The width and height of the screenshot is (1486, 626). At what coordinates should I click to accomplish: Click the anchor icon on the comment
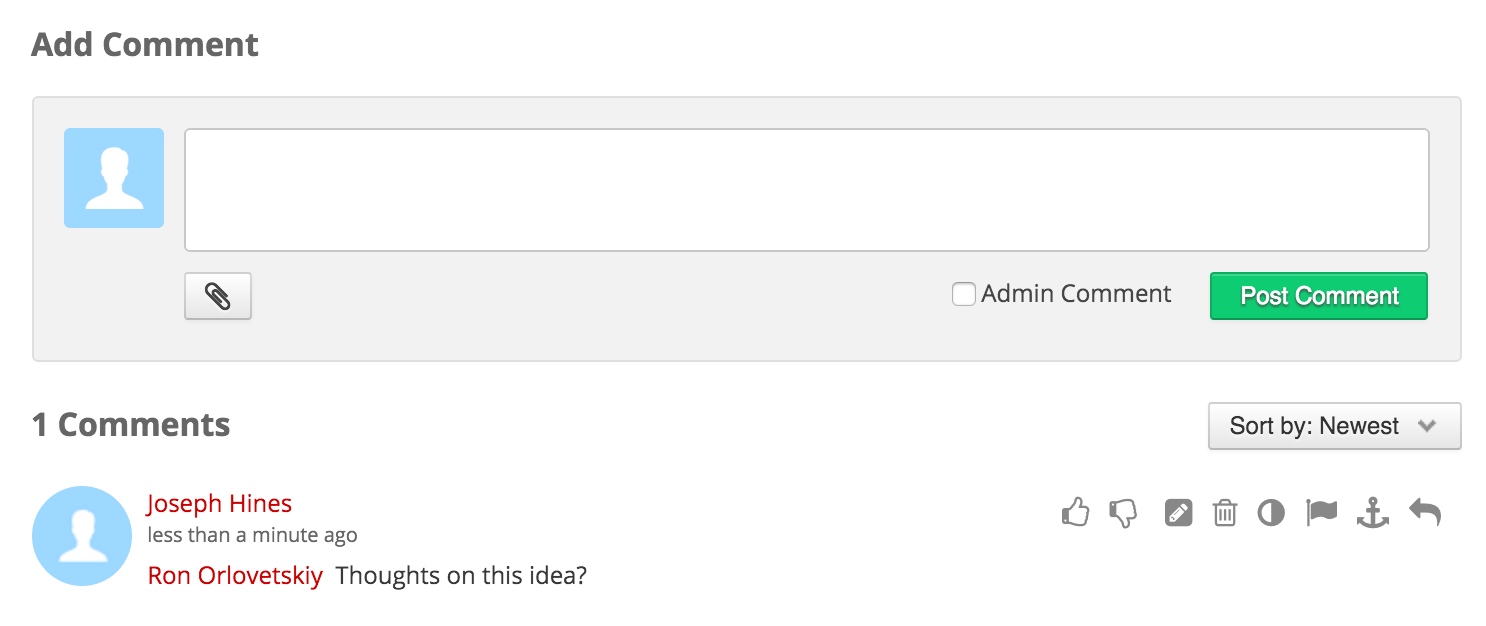coord(1373,513)
